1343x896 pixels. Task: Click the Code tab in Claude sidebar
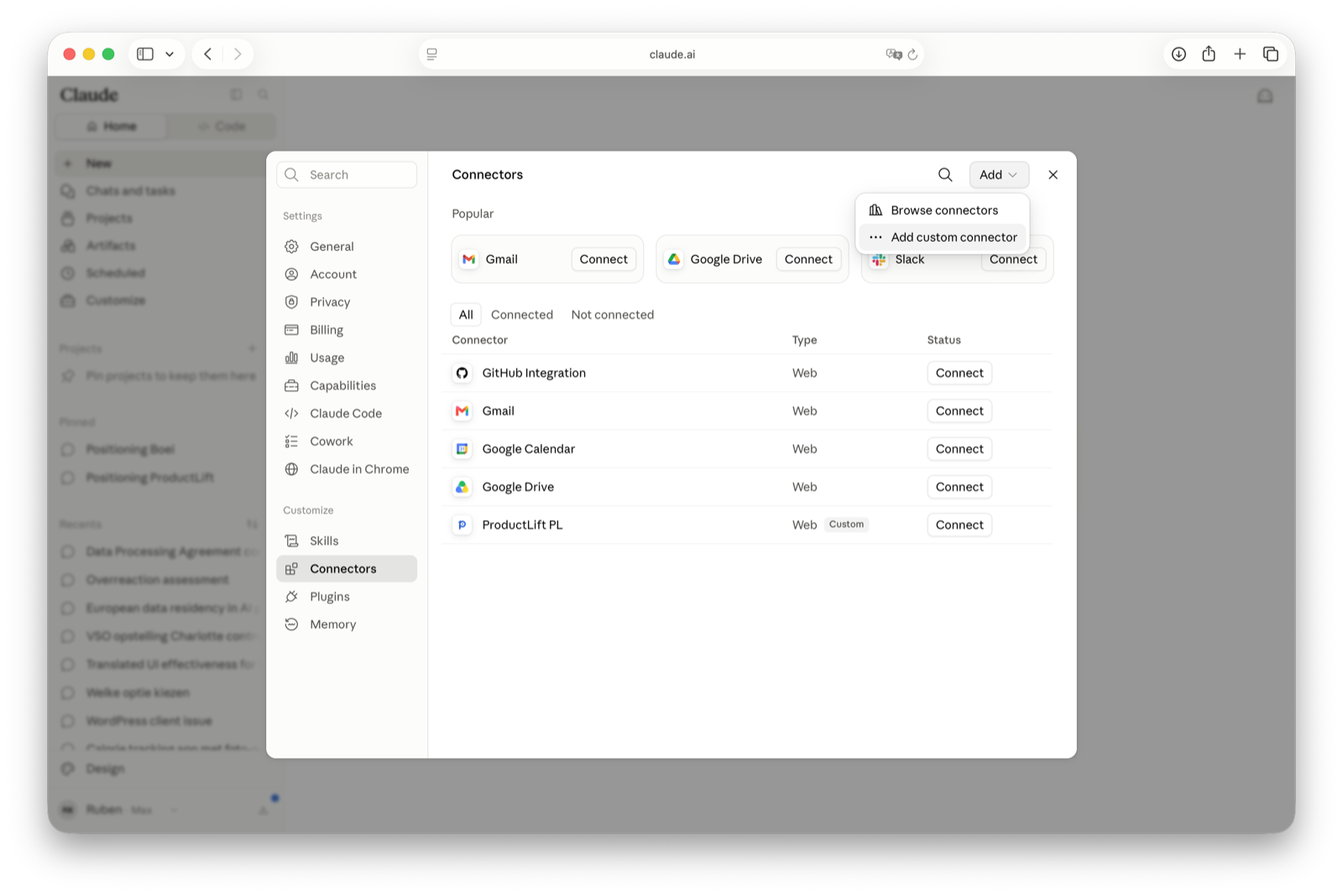pyautogui.click(x=221, y=127)
